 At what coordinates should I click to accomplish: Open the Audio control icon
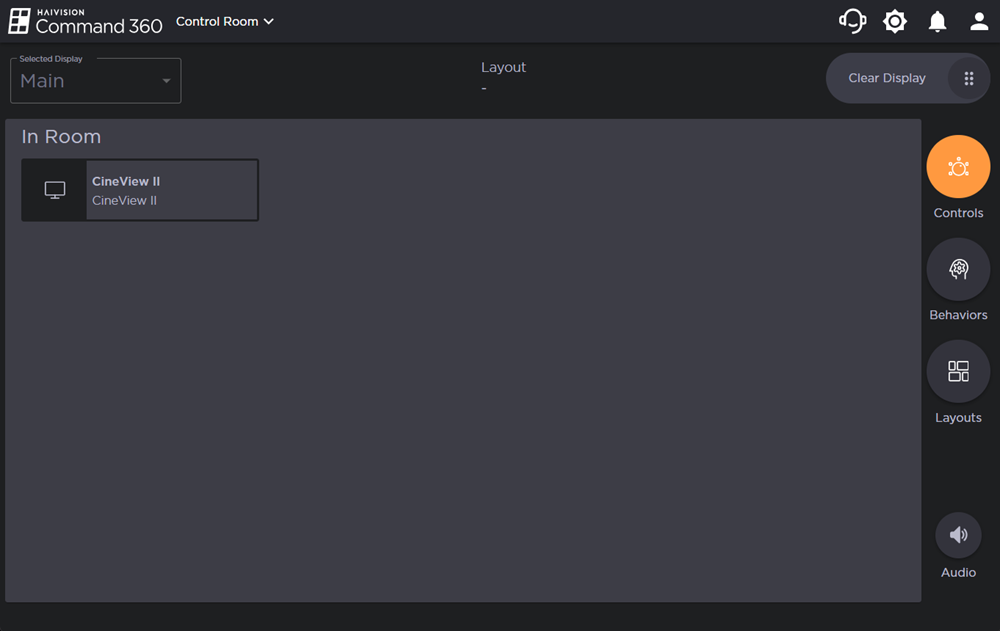click(958, 535)
